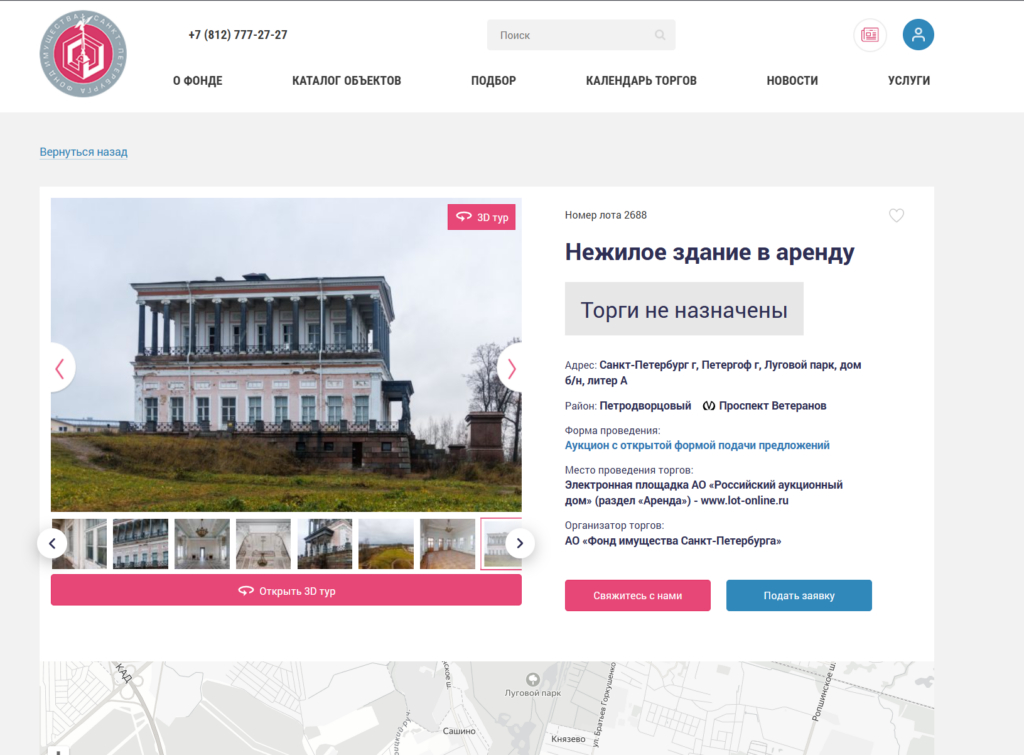Show previous main photo with left arrow
The image size is (1024, 755).
point(60,368)
